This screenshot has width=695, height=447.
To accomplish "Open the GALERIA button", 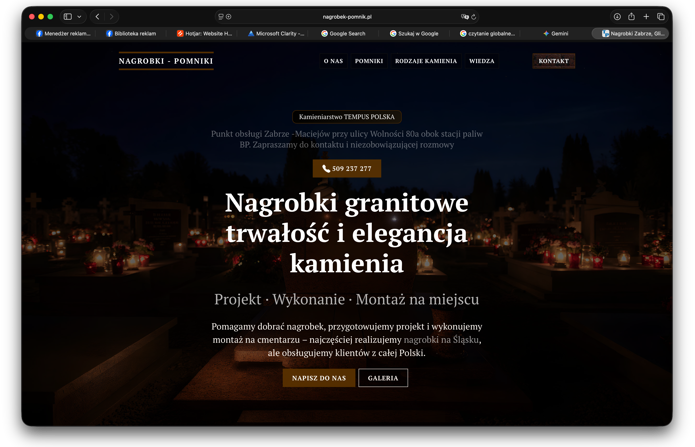I will [383, 378].
